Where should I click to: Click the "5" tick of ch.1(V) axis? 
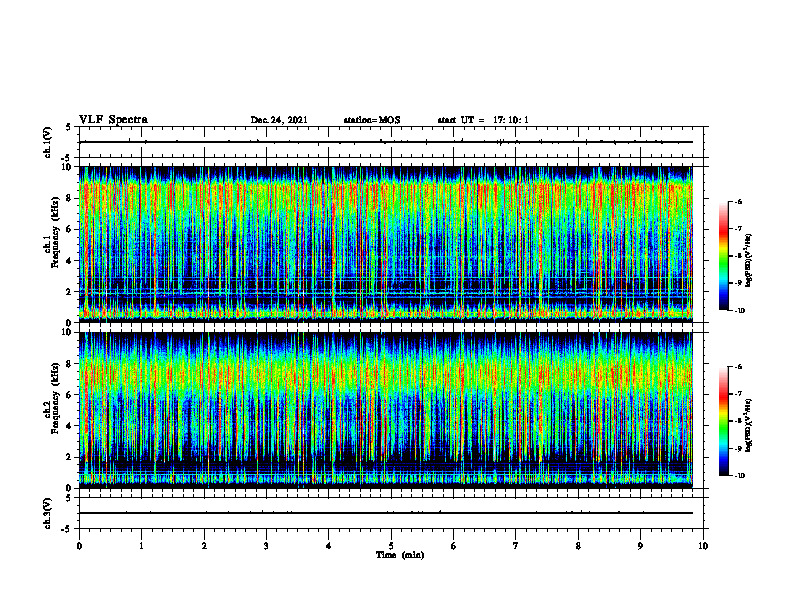(x=68, y=127)
